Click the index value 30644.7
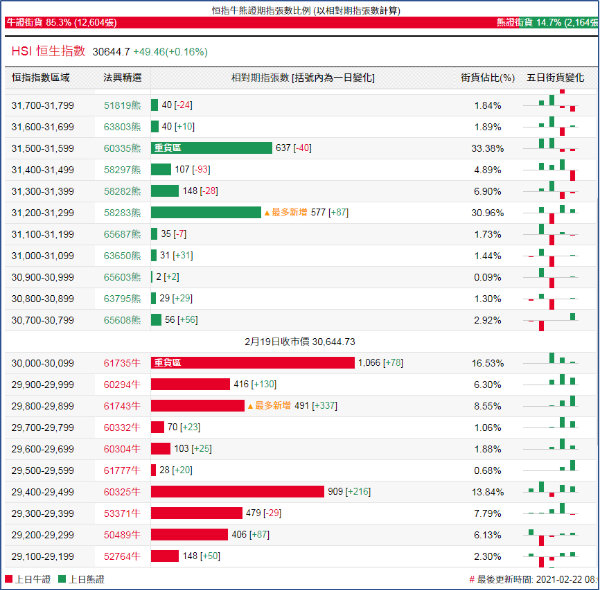Viewport: 600px width, 590px height. click(111, 52)
